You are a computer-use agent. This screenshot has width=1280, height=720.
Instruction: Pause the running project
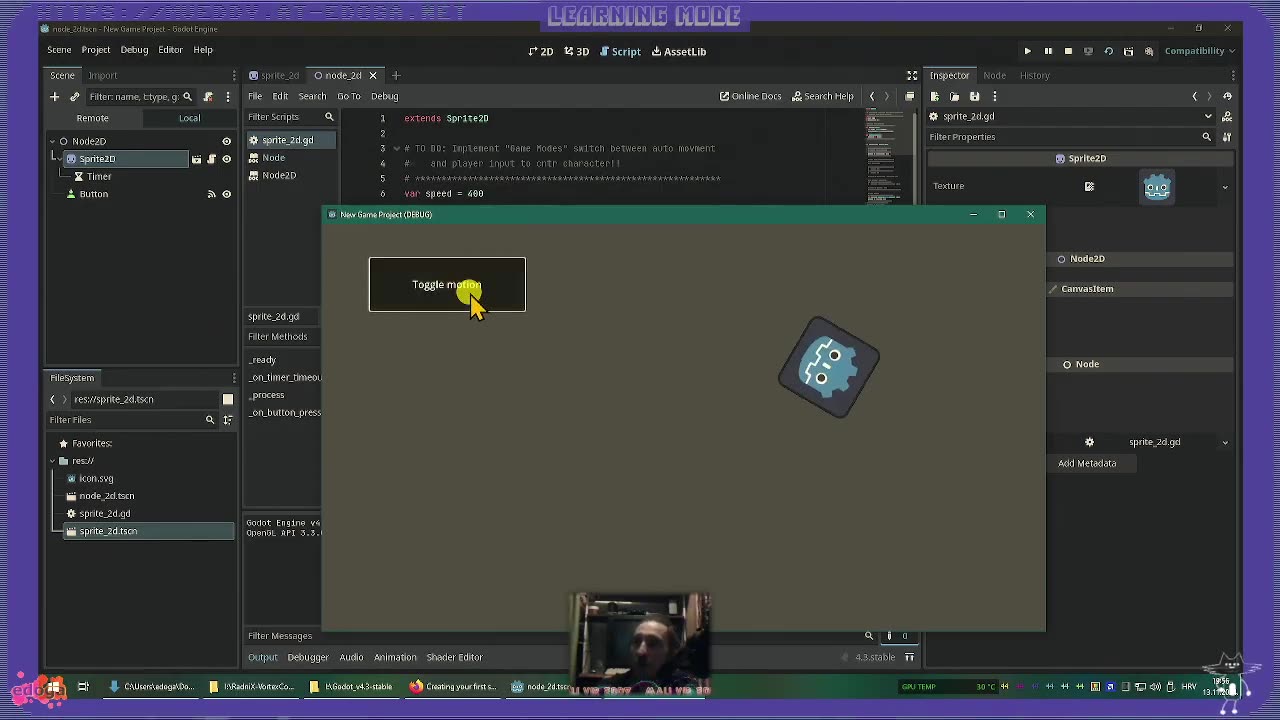click(1048, 51)
